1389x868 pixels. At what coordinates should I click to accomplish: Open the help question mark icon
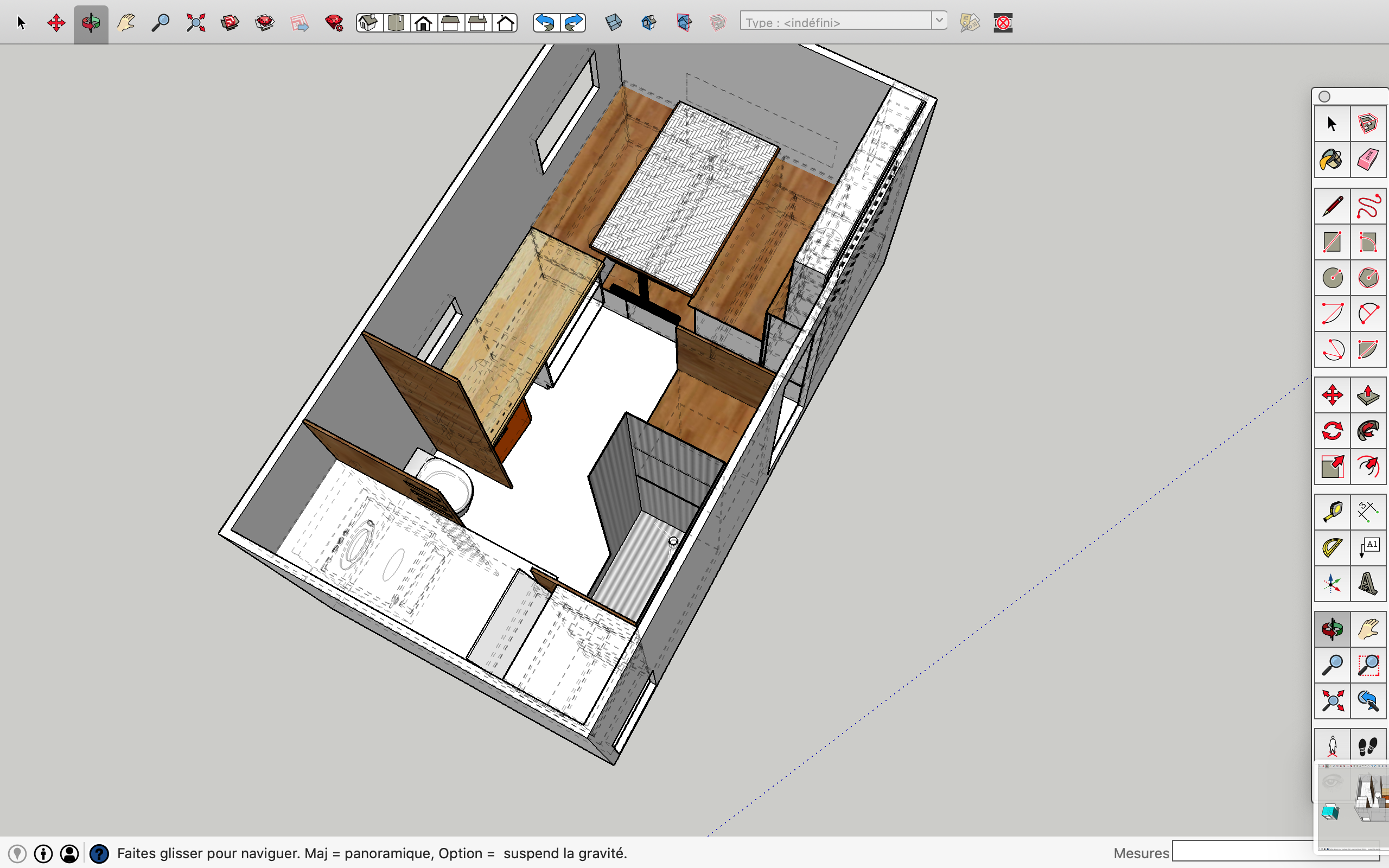(99, 854)
